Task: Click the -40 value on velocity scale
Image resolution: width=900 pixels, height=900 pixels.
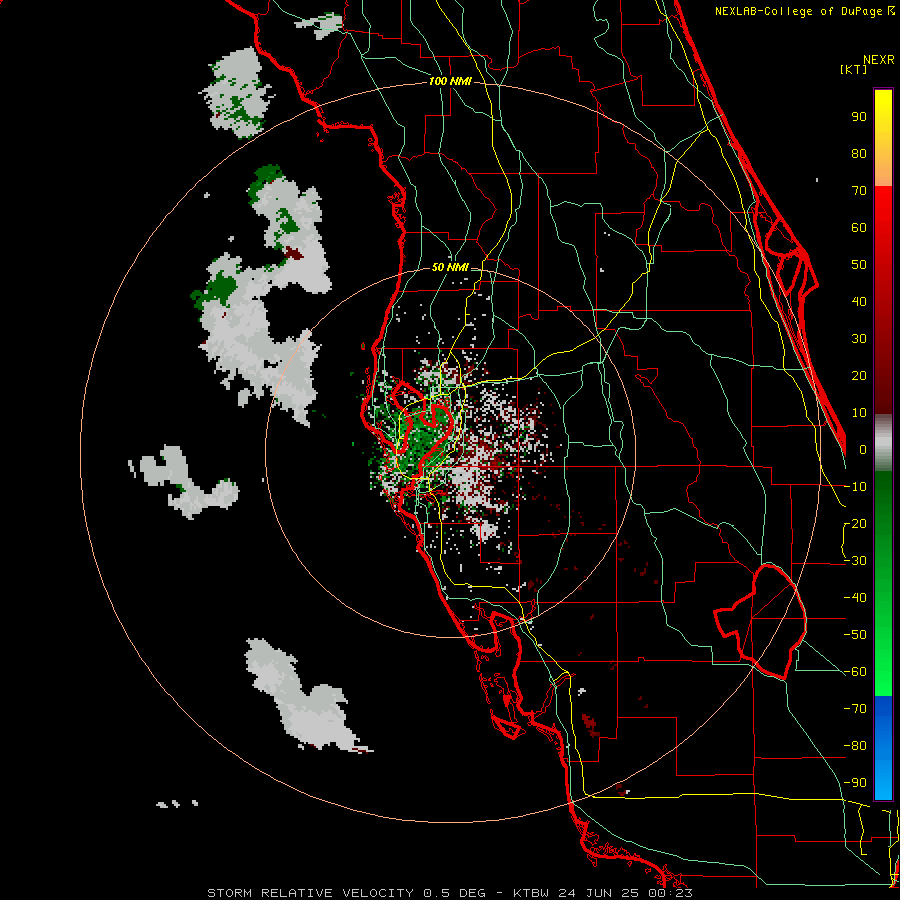Action: tap(855, 598)
